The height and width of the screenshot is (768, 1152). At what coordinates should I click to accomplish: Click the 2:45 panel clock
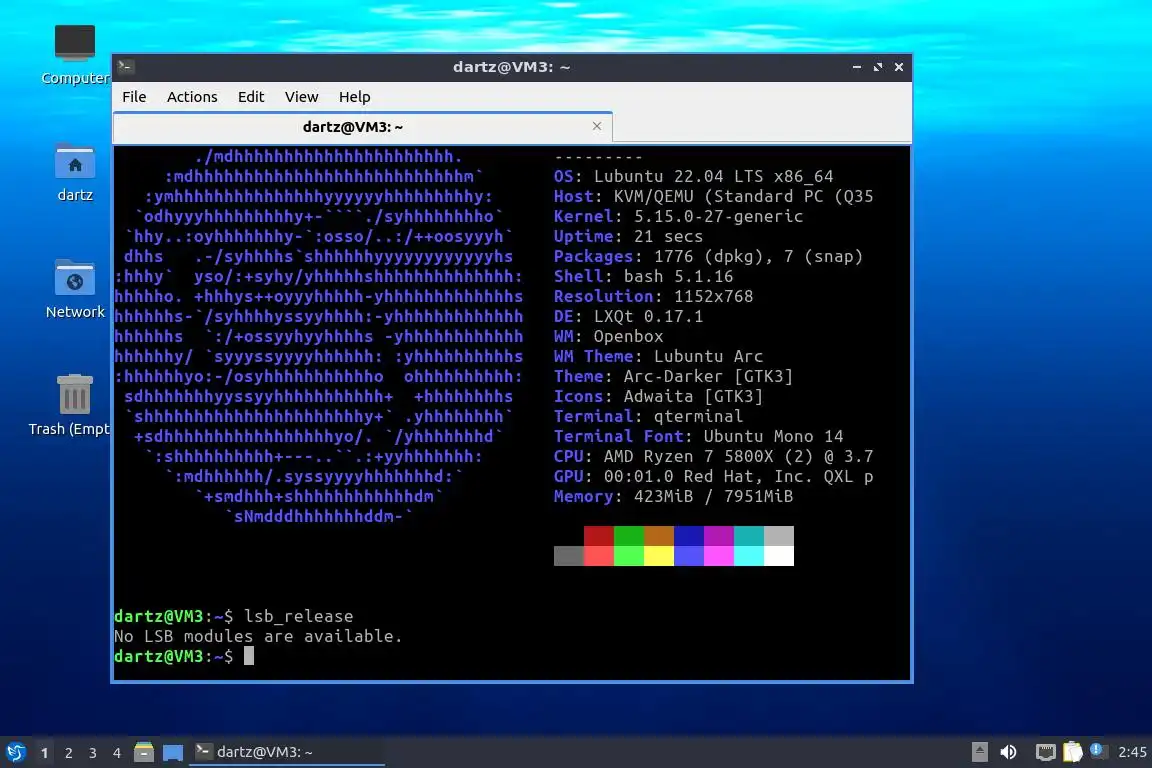1132,752
